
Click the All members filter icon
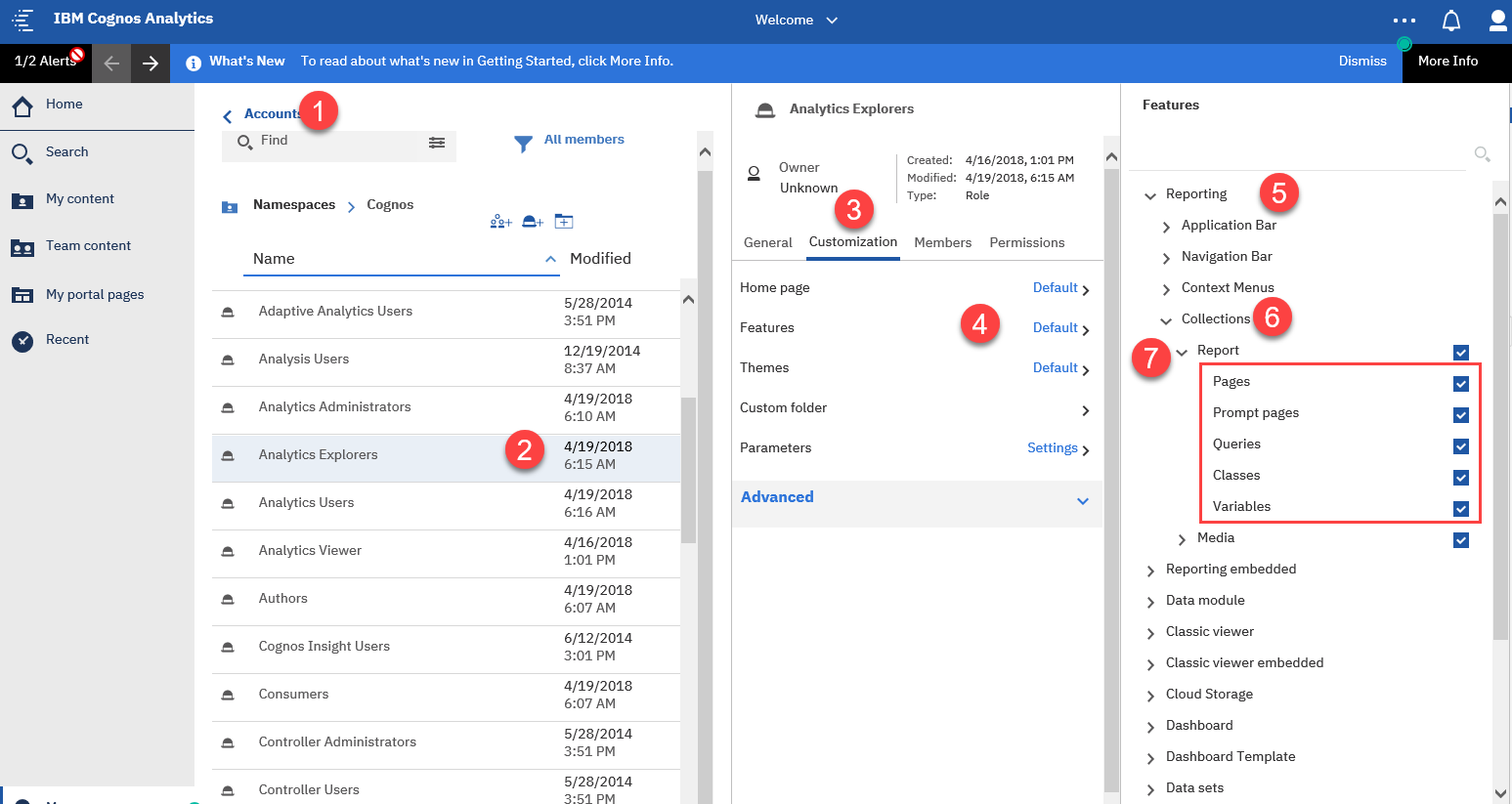click(x=524, y=143)
